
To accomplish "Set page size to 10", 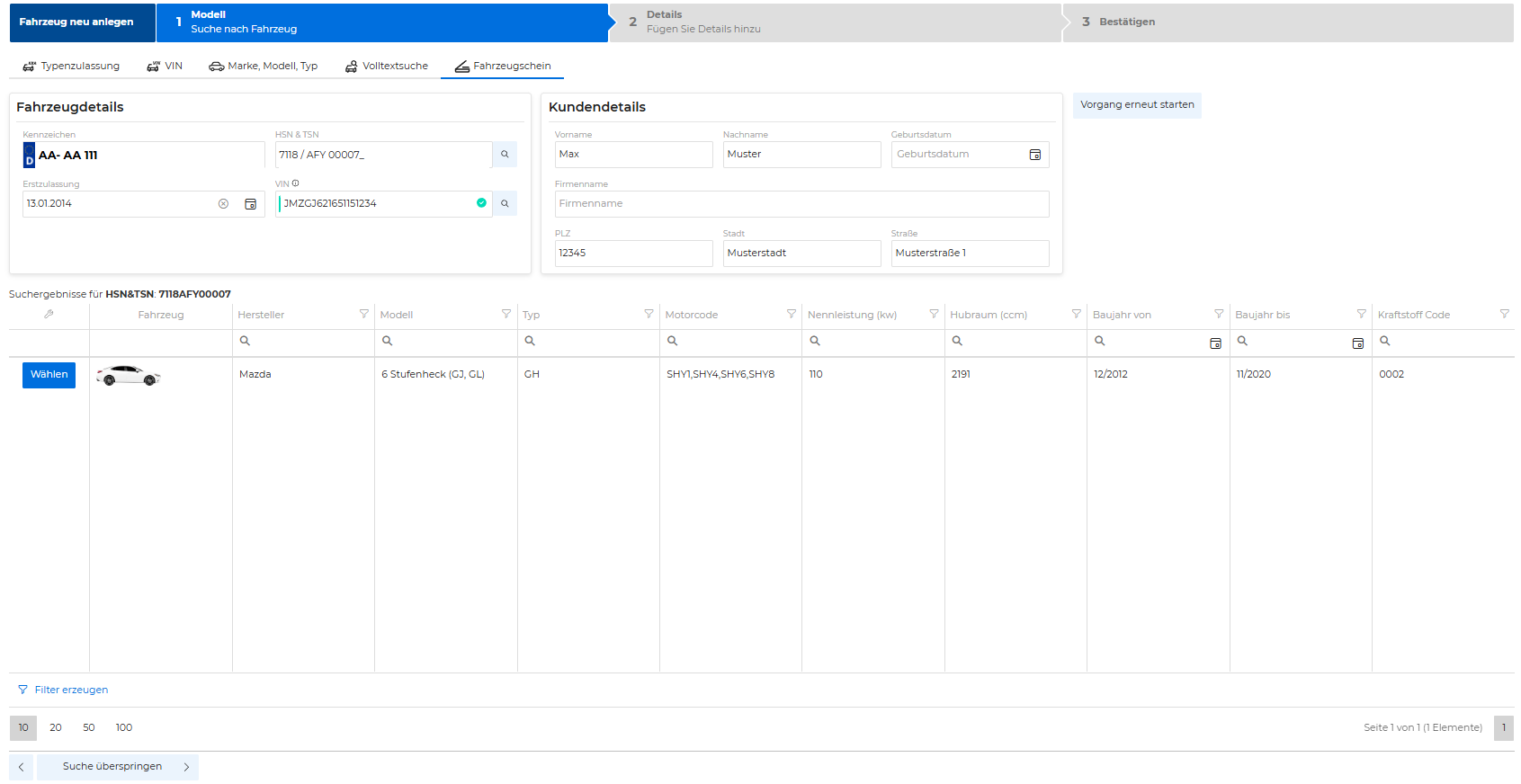I will click(23, 727).
